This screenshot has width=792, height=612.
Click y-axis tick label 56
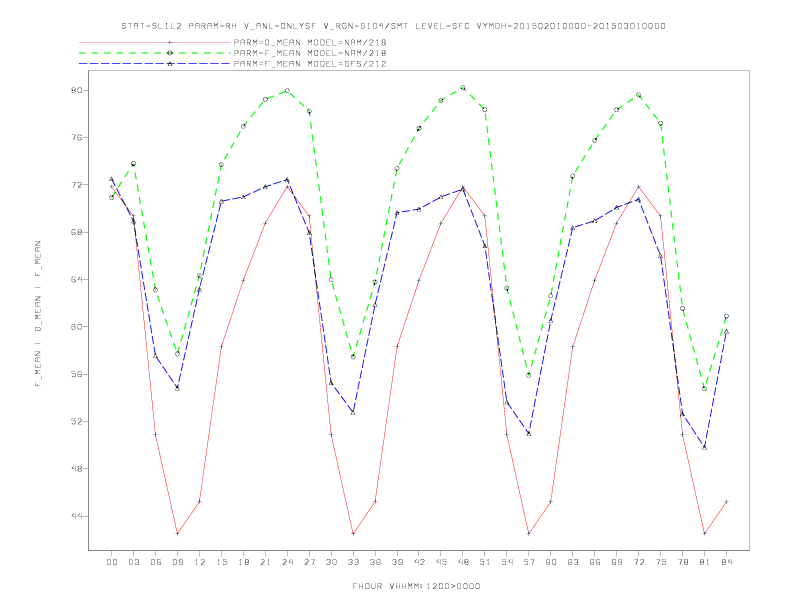78,374
